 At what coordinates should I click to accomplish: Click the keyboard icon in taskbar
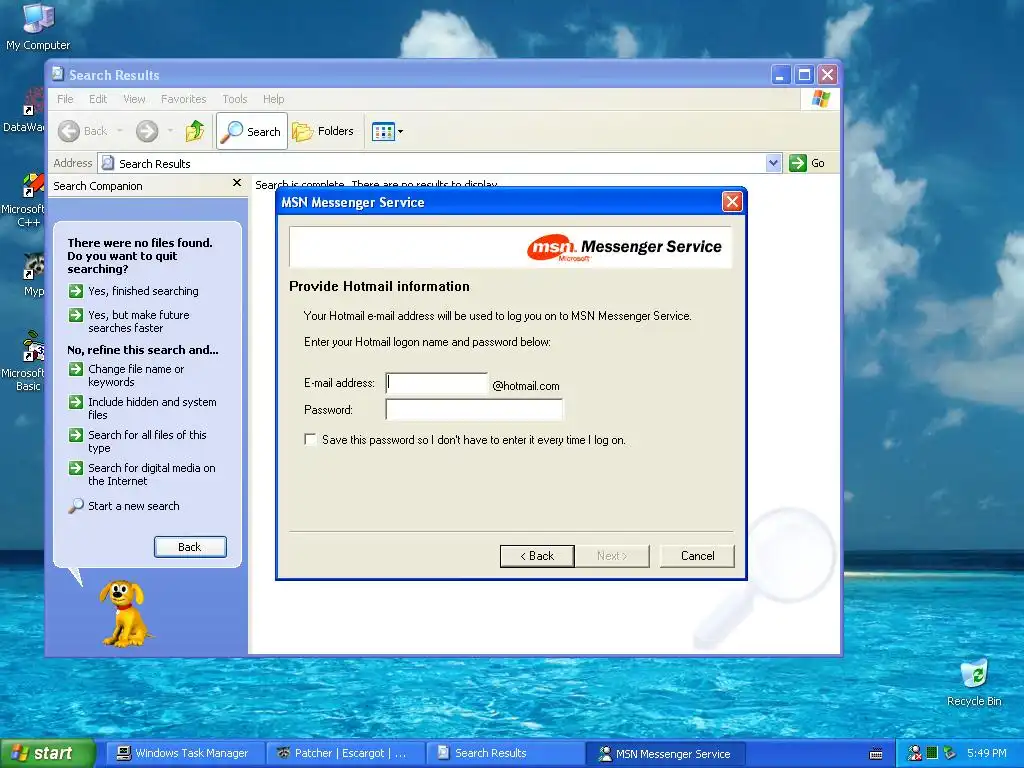point(876,754)
